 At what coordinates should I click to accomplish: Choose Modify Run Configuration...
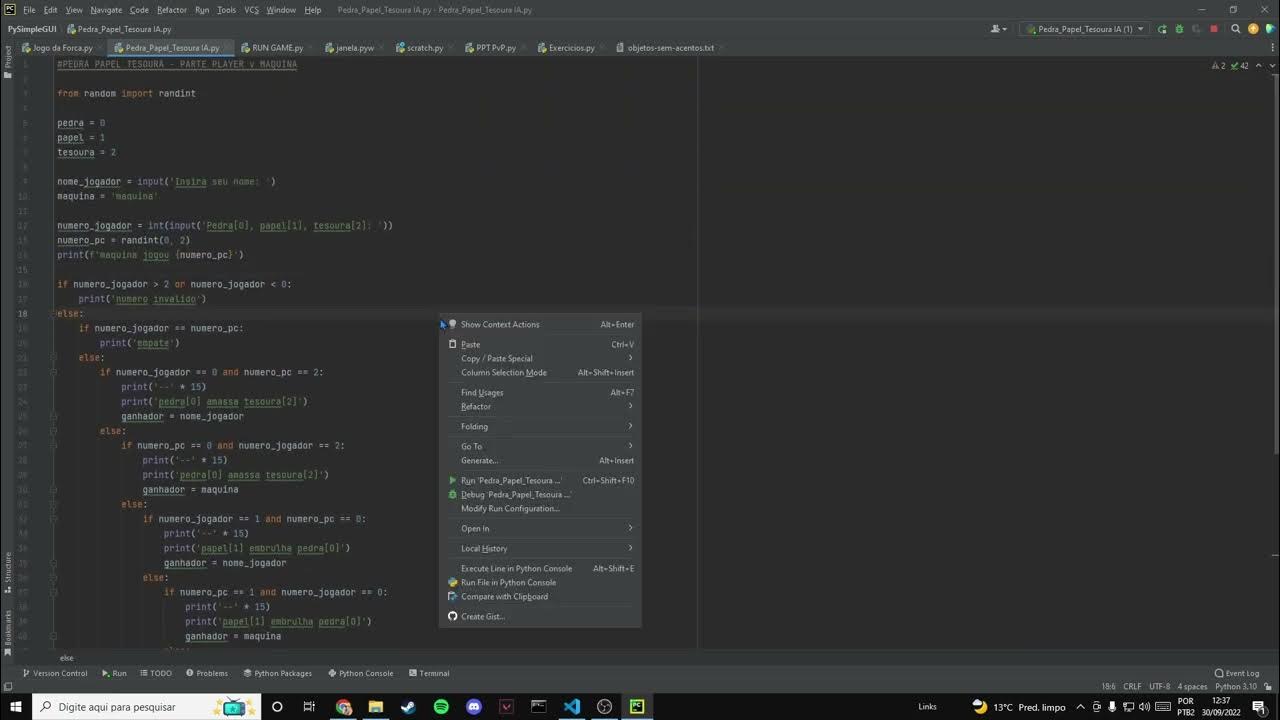pyautogui.click(x=540, y=509)
